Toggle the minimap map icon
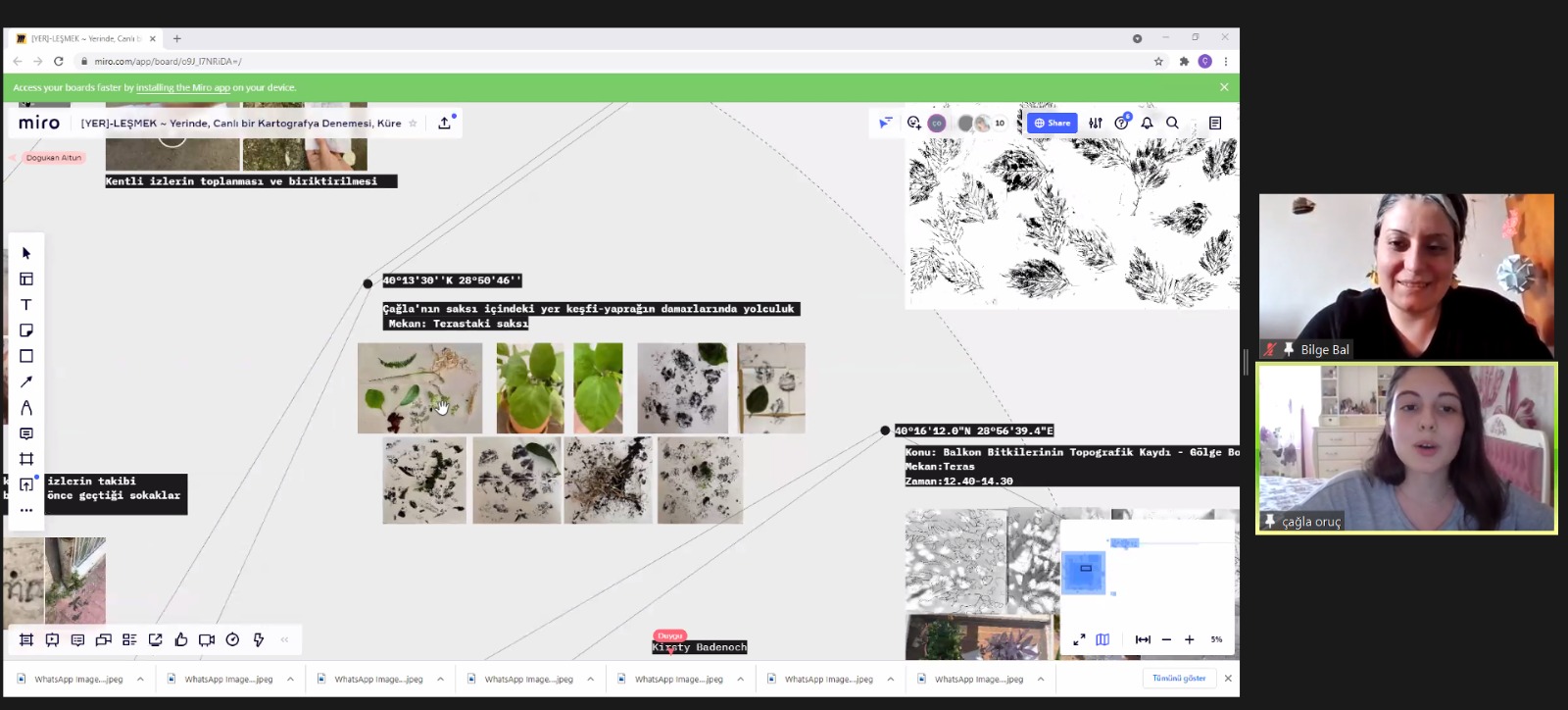This screenshot has height=710, width=1568. point(1102,639)
